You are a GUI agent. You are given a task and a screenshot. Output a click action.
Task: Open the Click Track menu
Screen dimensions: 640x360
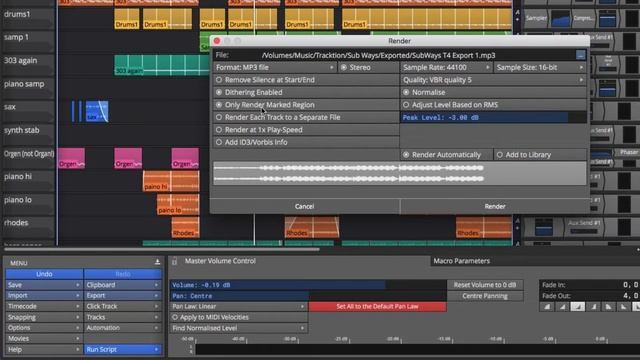pos(122,306)
